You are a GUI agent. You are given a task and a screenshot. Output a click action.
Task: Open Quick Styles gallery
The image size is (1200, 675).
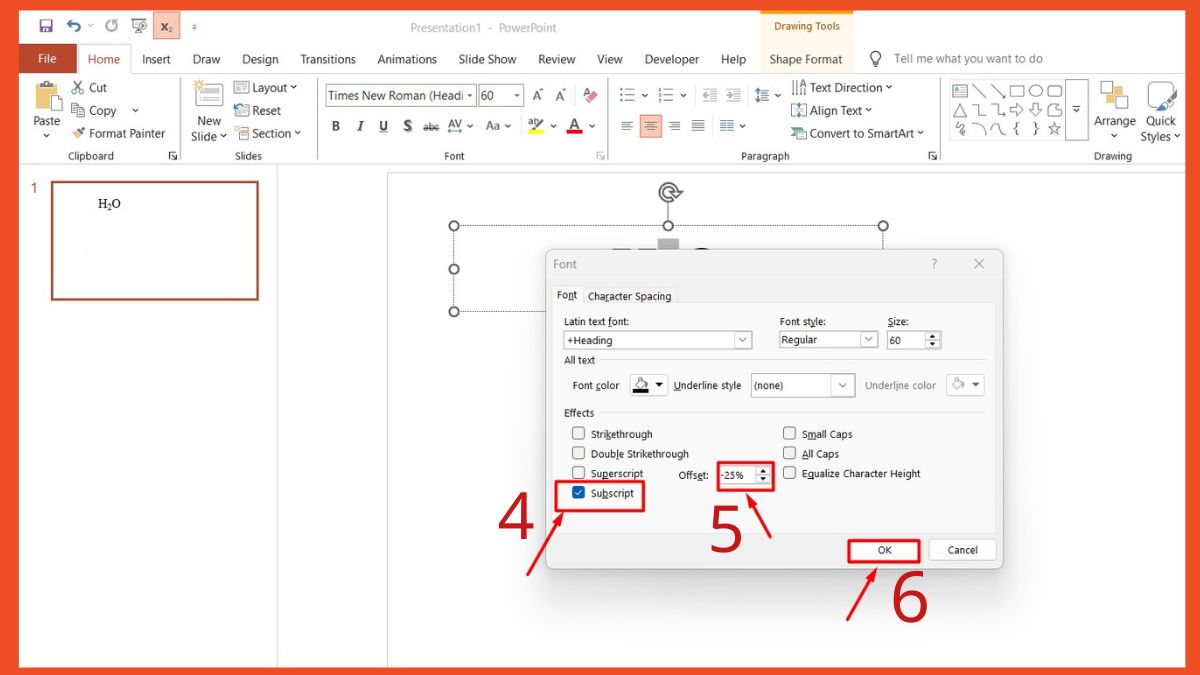1161,111
